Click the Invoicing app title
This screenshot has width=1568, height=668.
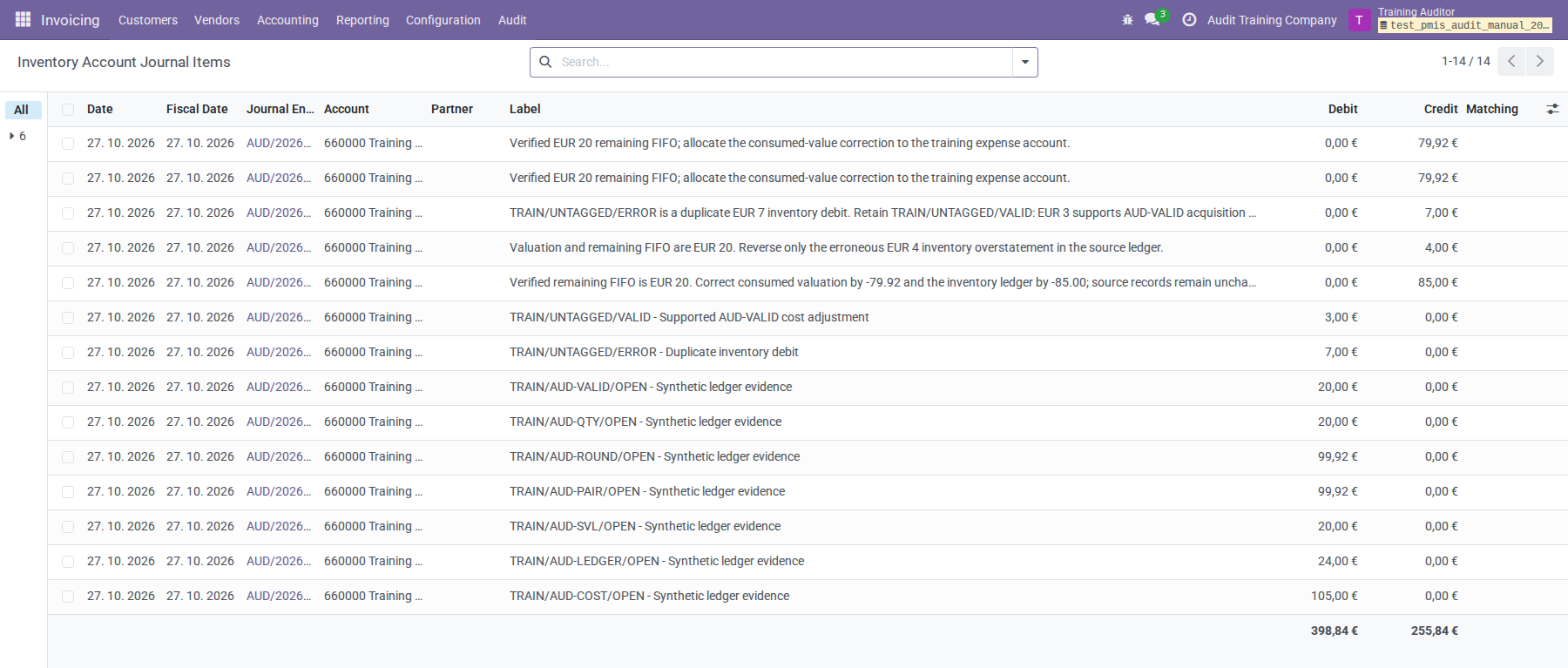[x=71, y=20]
